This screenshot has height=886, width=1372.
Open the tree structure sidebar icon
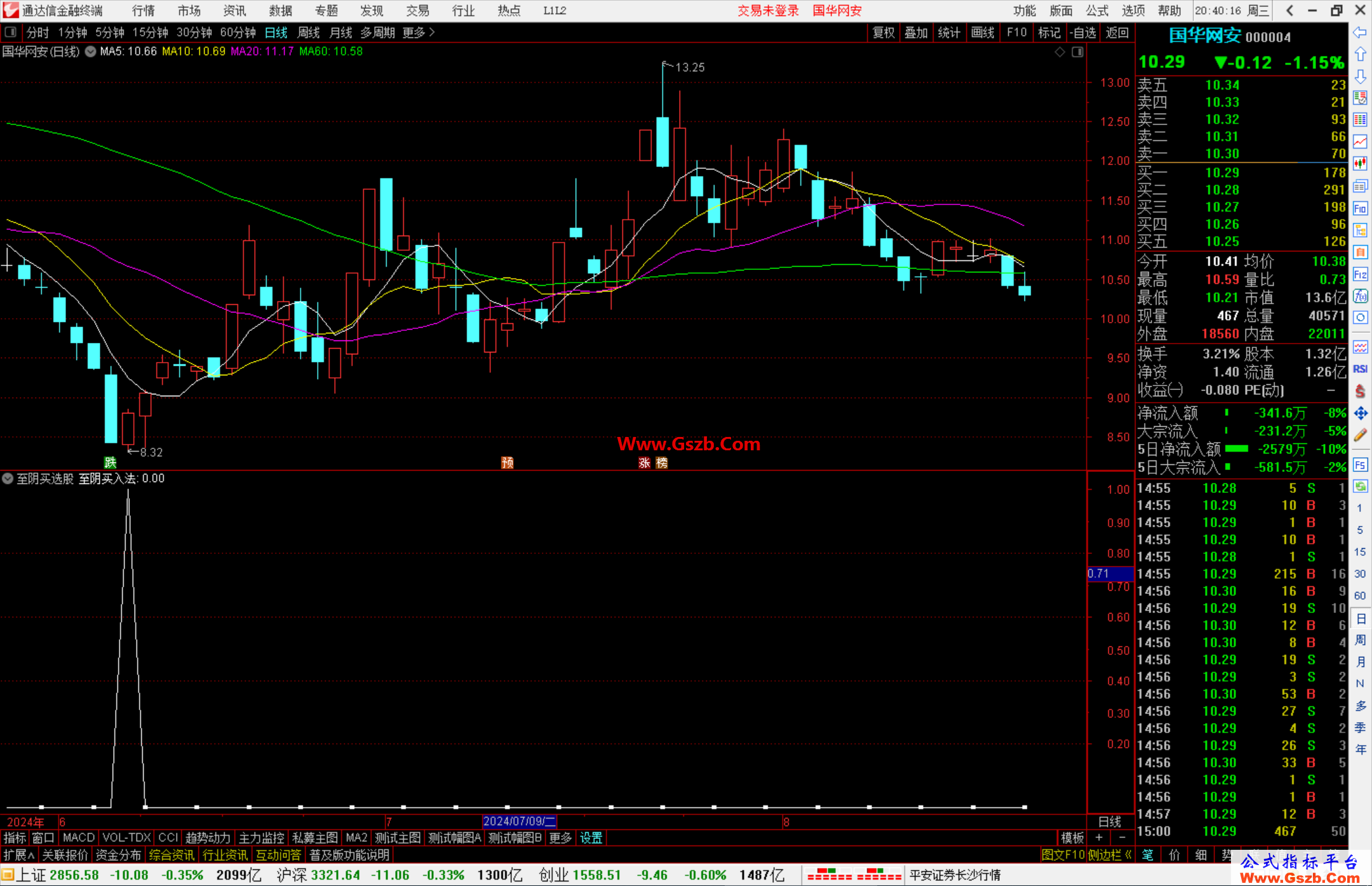click(1360, 230)
